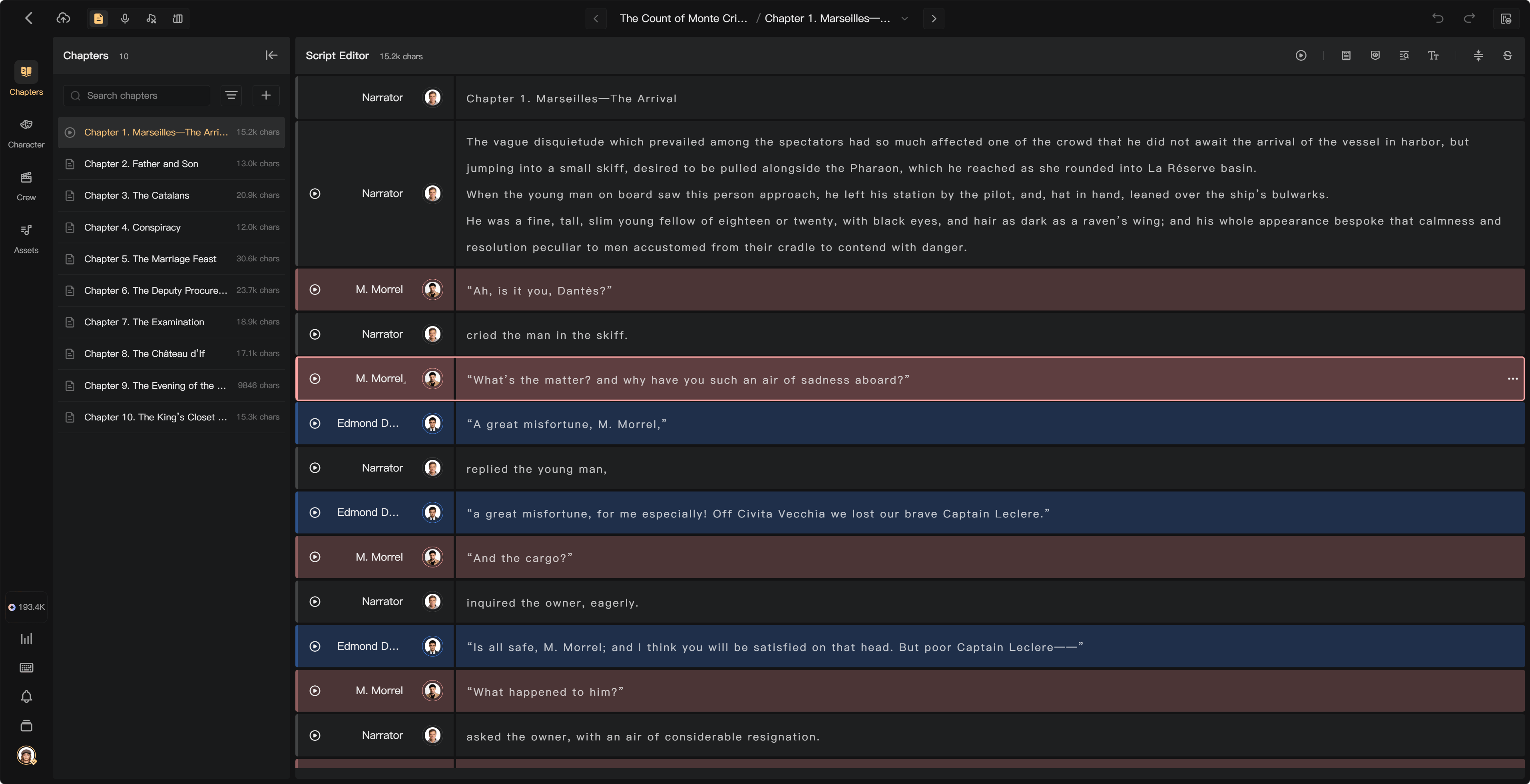Click the strikethrough S icon in the editor toolbar
The height and width of the screenshot is (784, 1530).
coord(1507,55)
